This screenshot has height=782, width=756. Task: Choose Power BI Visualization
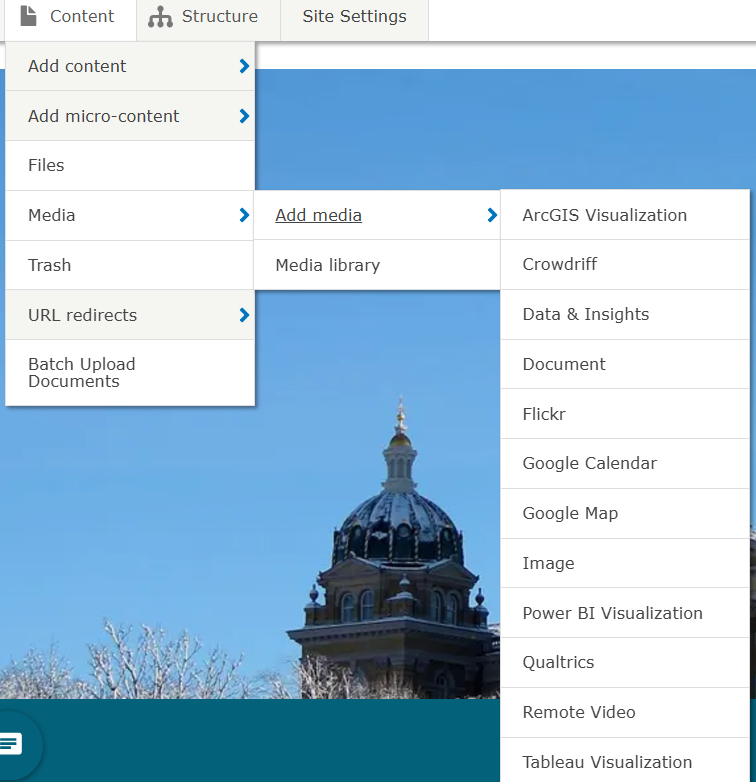tap(612, 613)
